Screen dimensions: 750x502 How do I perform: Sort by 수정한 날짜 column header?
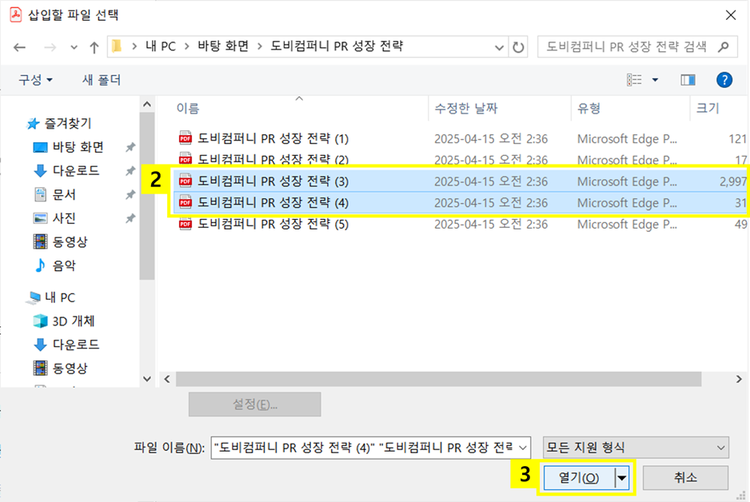coord(466,109)
